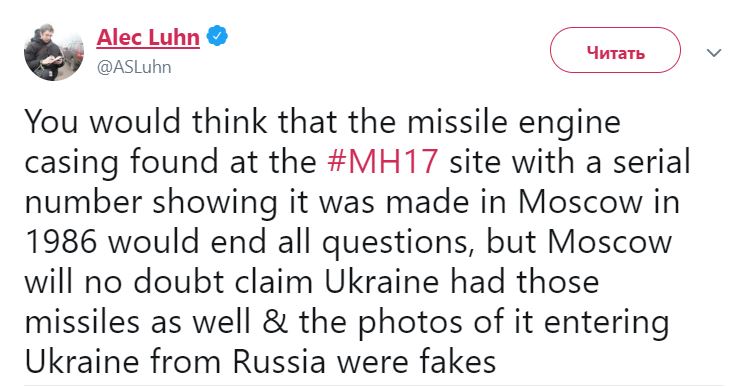Click the word 'entering' in the tweet

pyautogui.click(x=606, y=324)
